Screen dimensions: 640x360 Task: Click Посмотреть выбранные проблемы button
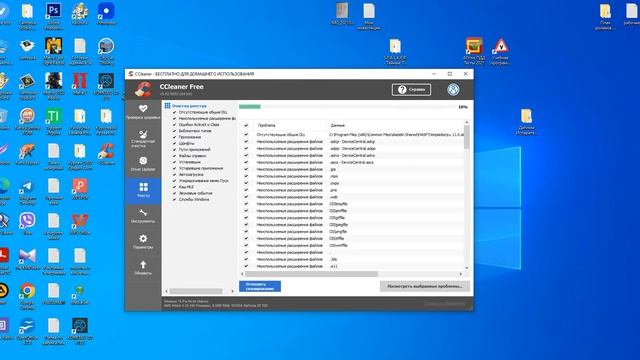[424, 287]
